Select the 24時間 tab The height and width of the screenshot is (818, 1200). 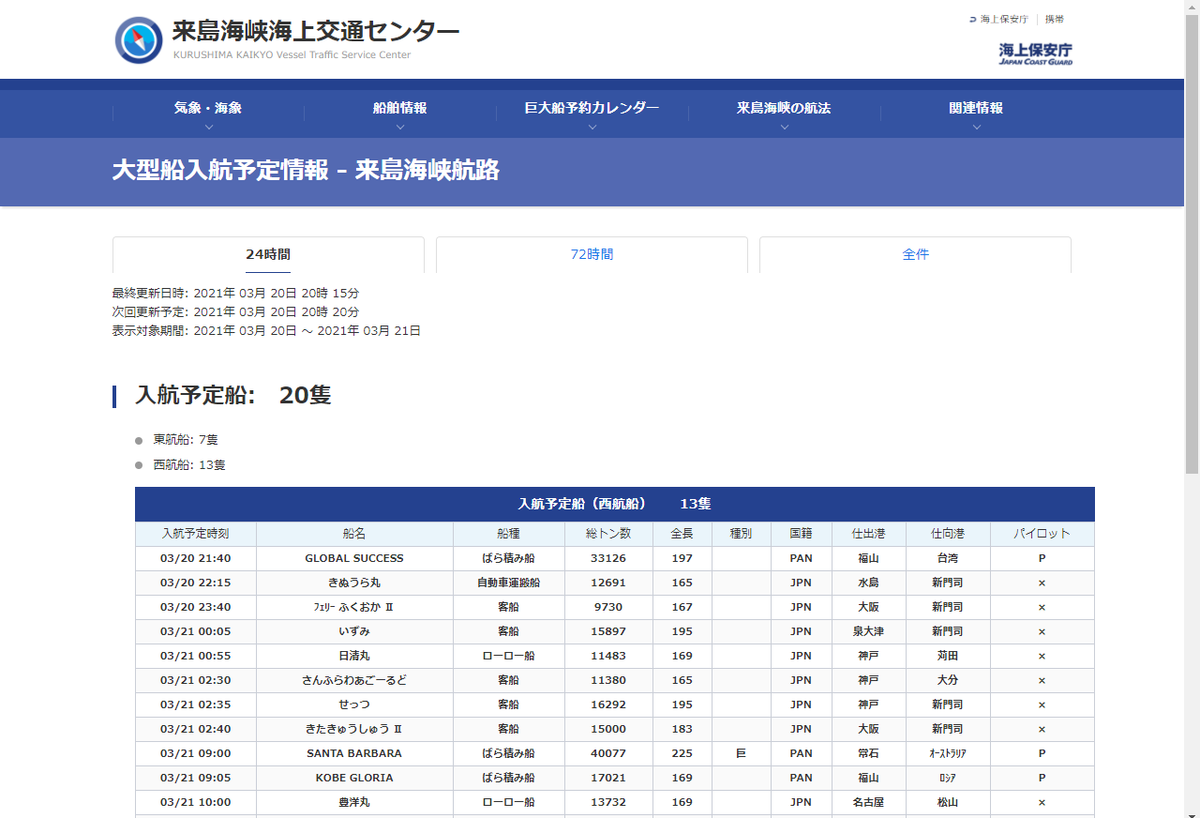[x=268, y=255]
